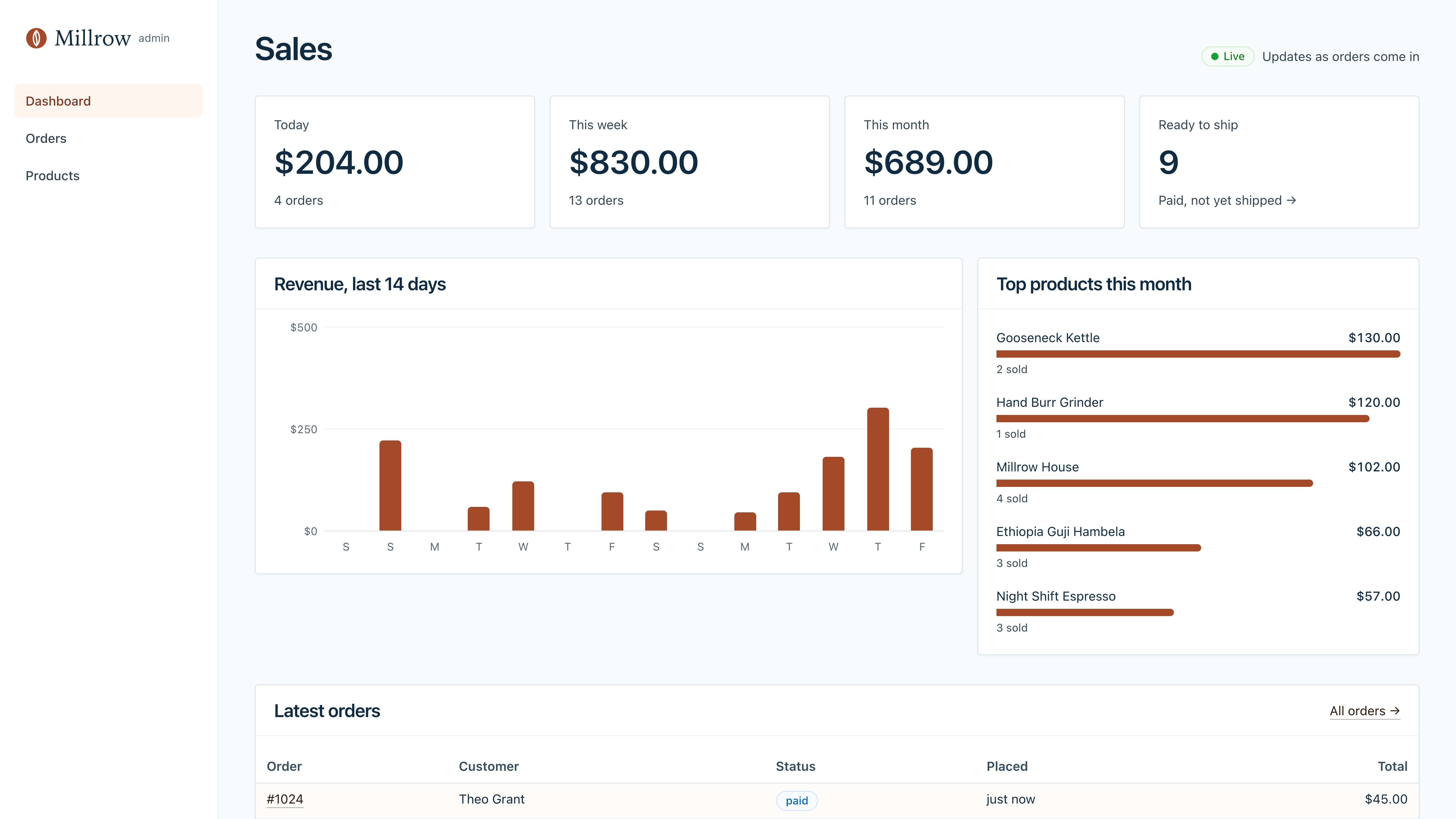The height and width of the screenshot is (819, 1456).
Task: Click the 'admin' label beside Millrow
Action: [154, 38]
